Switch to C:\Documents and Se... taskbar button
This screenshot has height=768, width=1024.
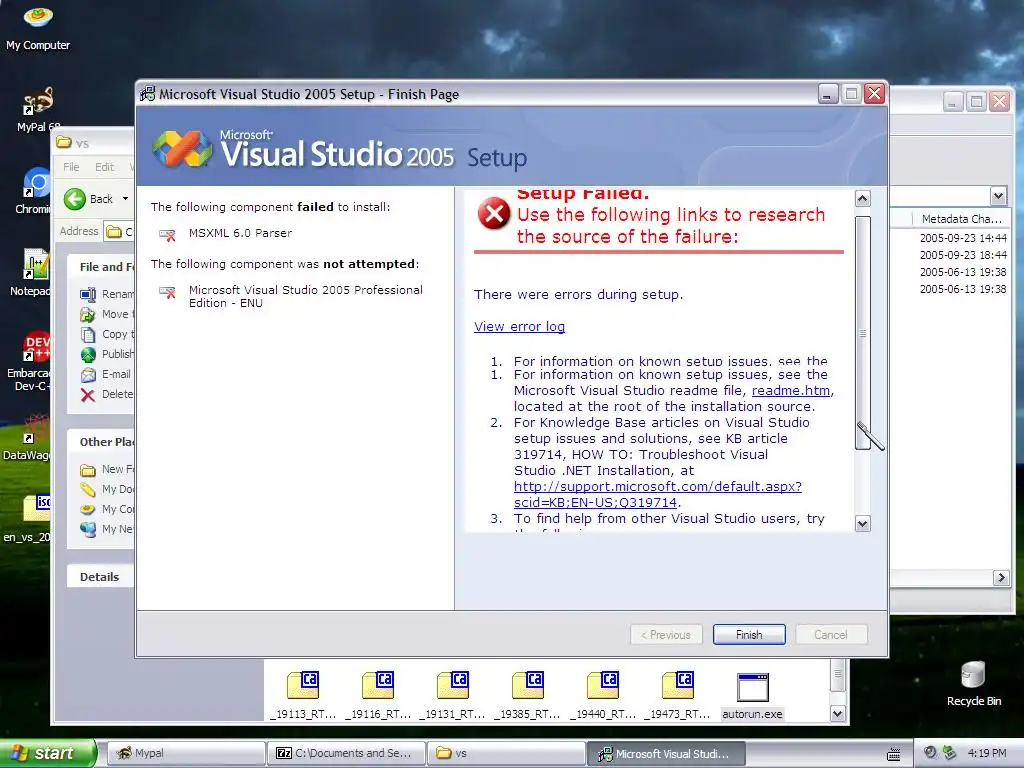345,753
